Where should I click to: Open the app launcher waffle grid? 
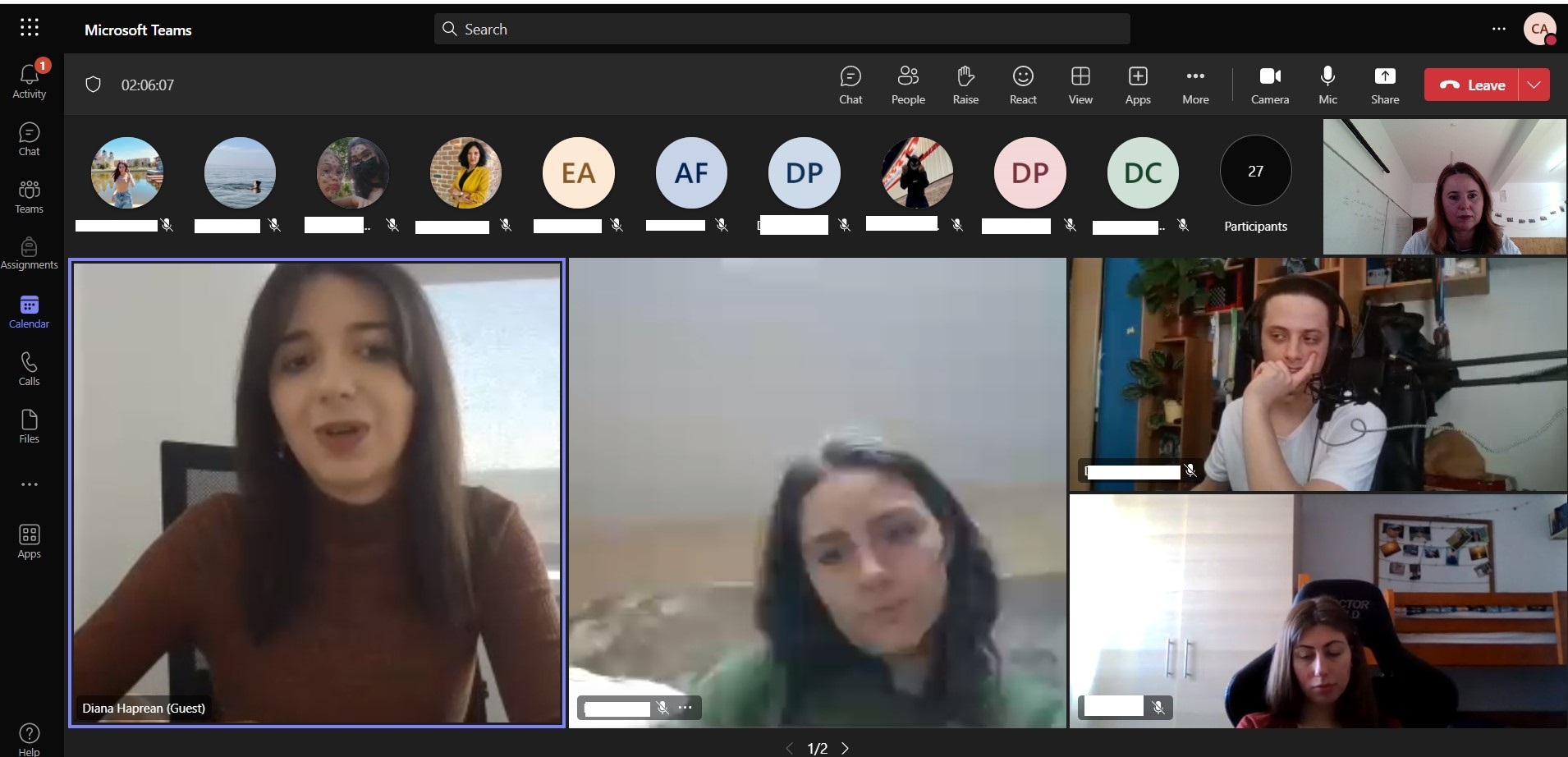pyautogui.click(x=30, y=28)
